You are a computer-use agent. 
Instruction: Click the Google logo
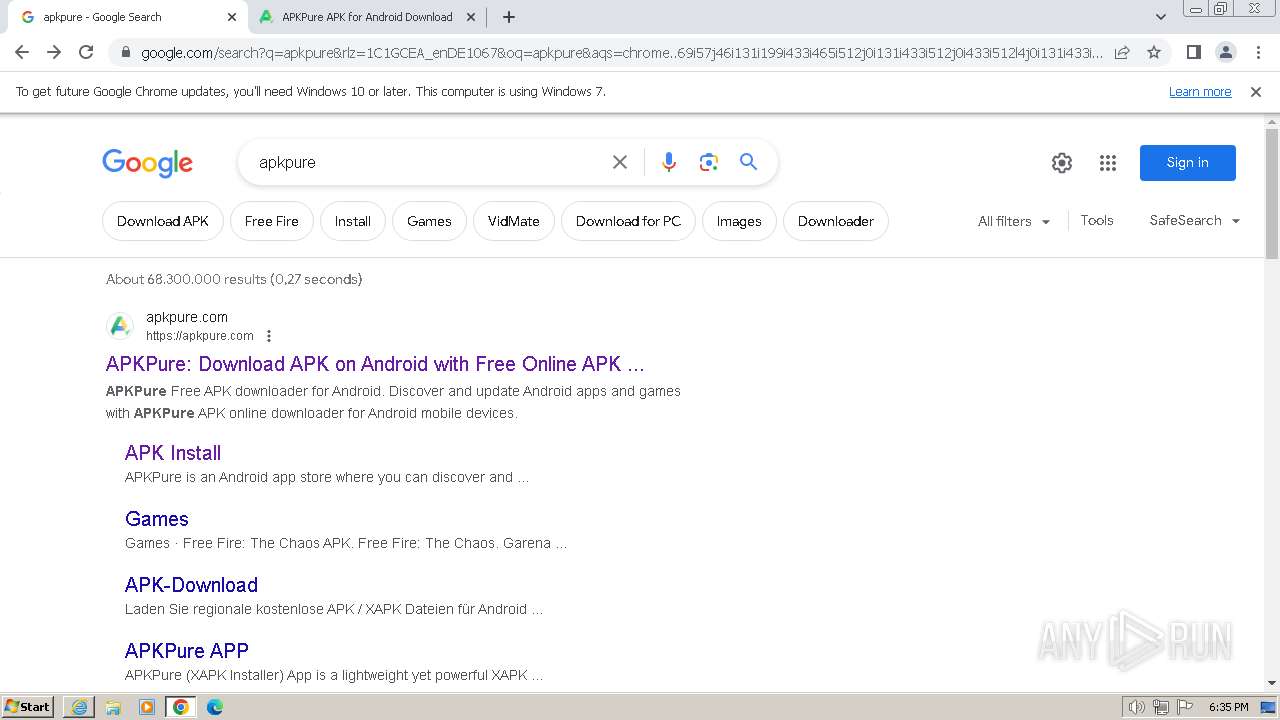147,163
